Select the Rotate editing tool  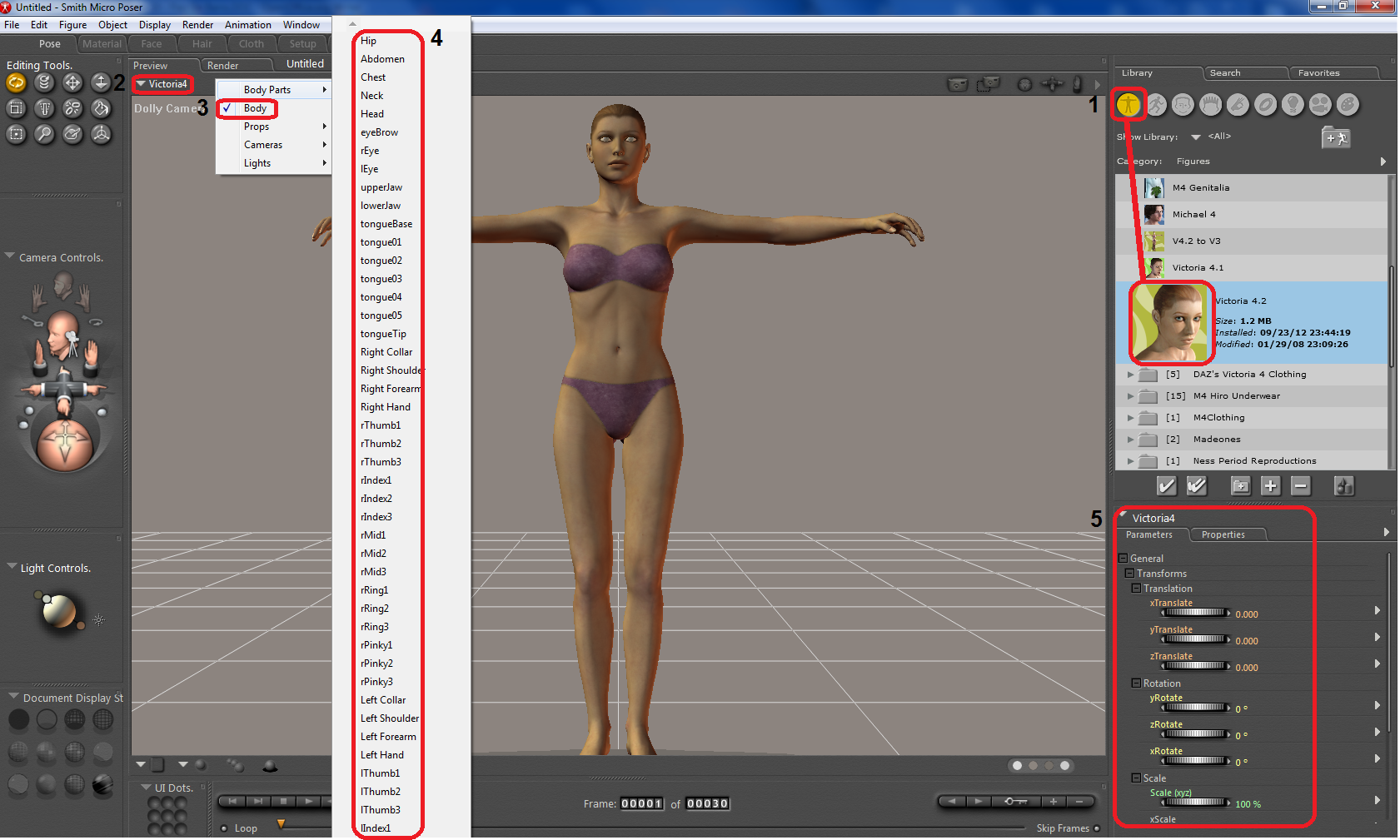pyautogui.click(x=16, y=82)
